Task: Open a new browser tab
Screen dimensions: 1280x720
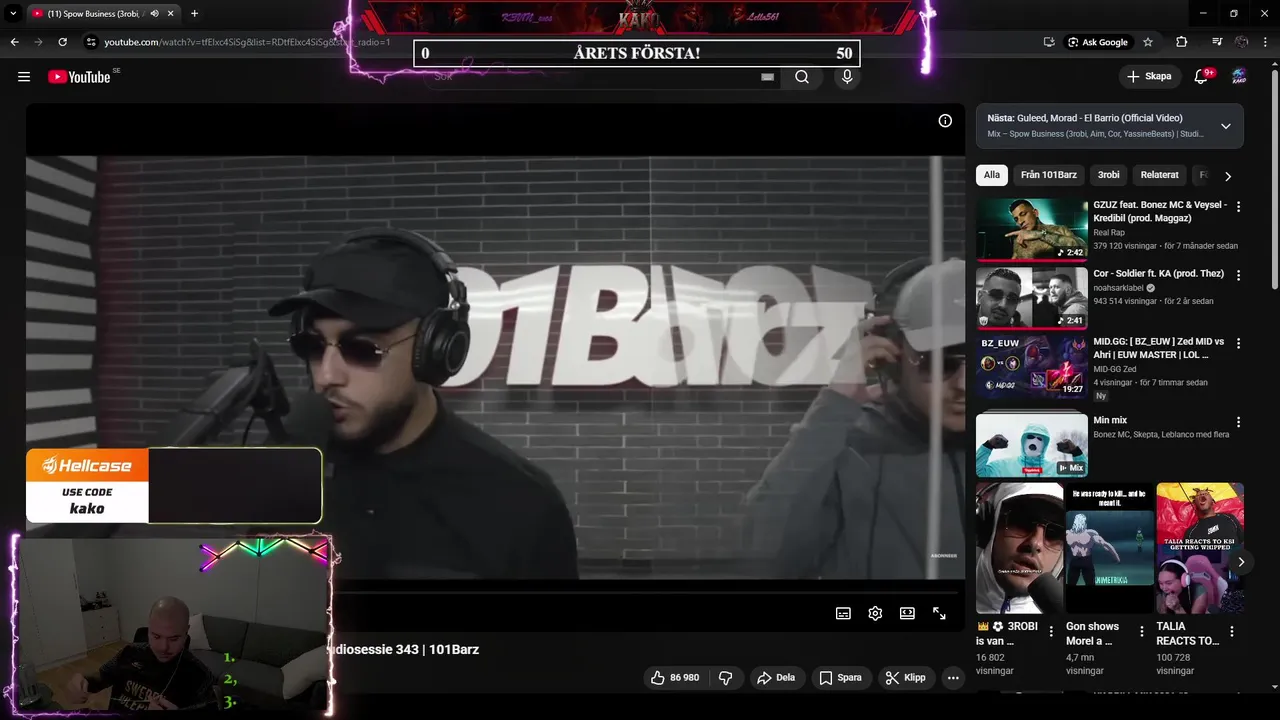Action: coord(194,14)
